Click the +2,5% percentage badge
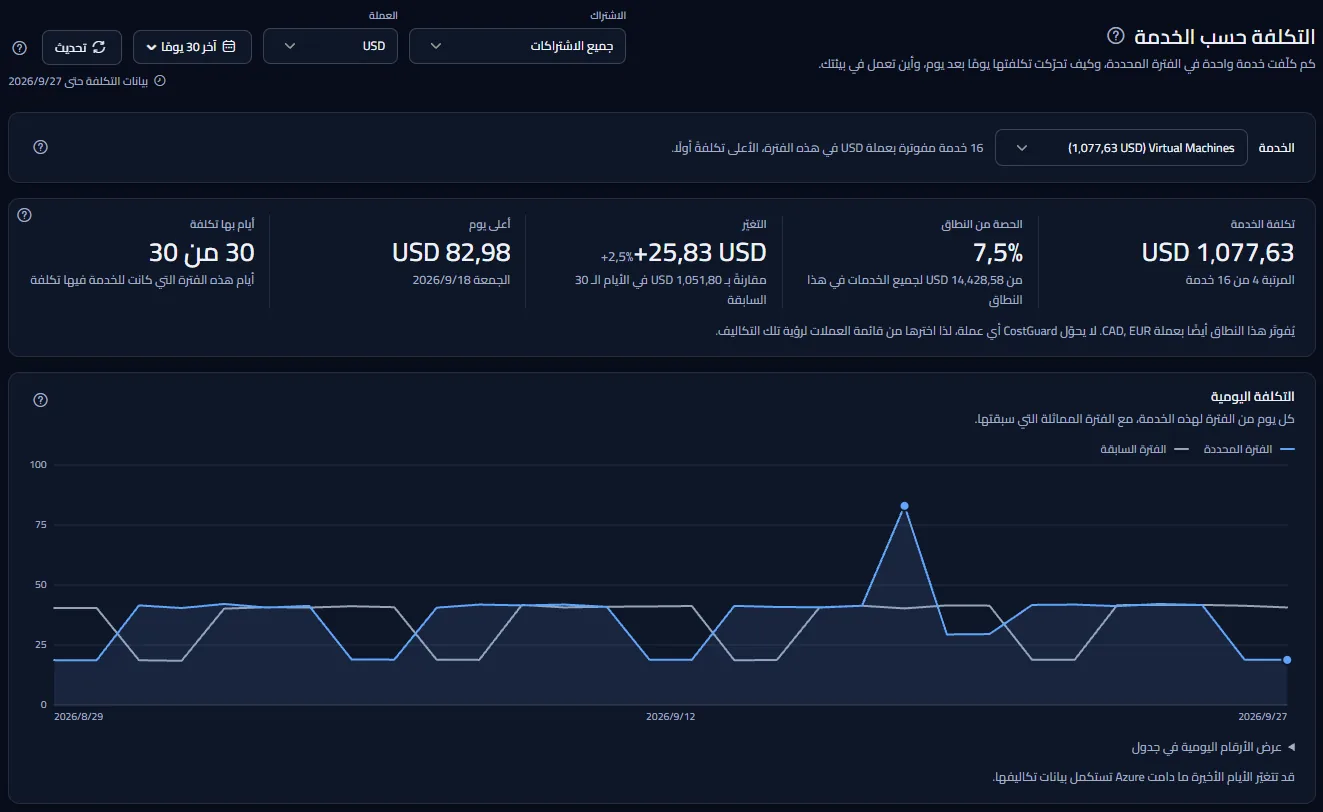 (x=617, y=256)
